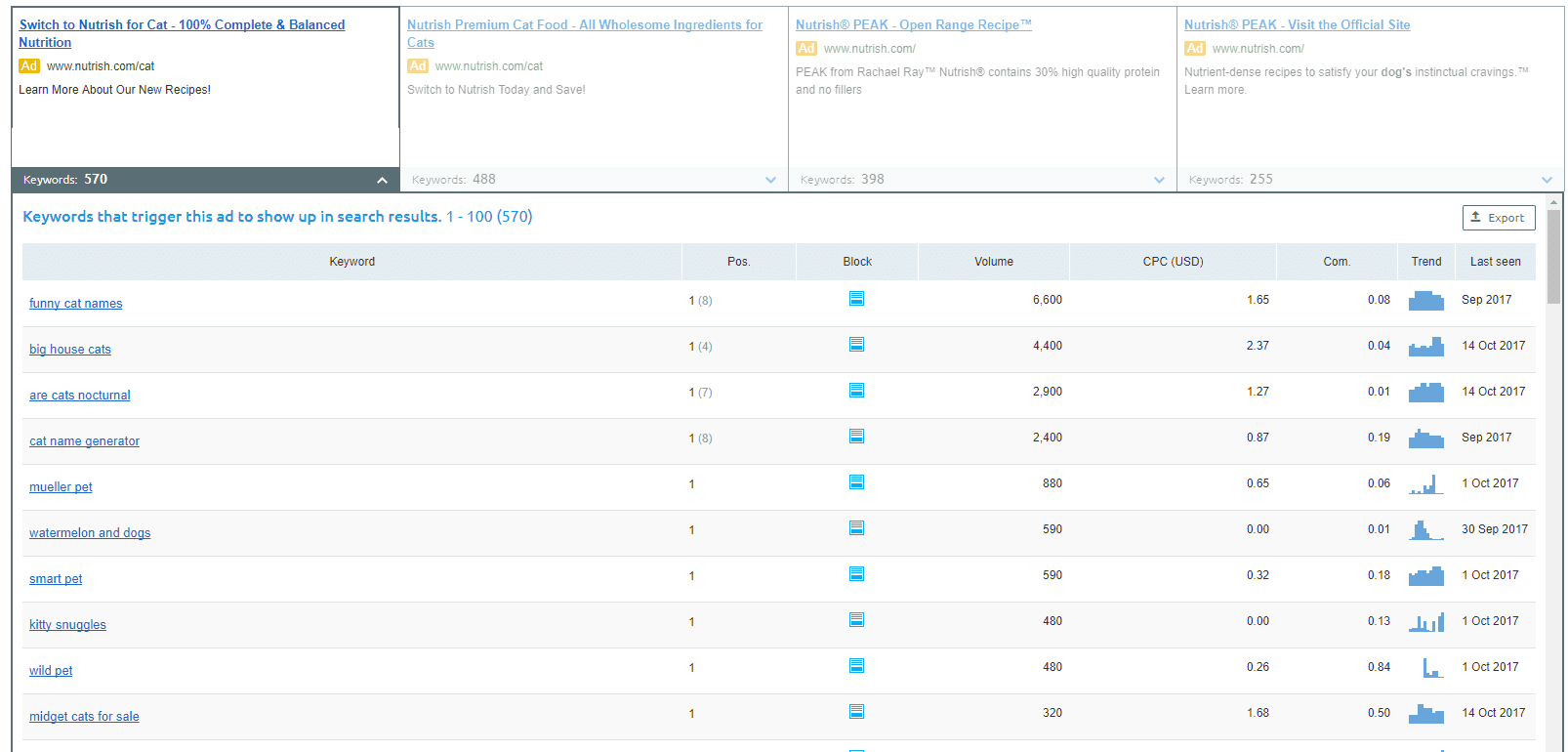The image size is (1568, 752).
Task: Click the vertical scrollbar thumb
Action: point(1553,256)
